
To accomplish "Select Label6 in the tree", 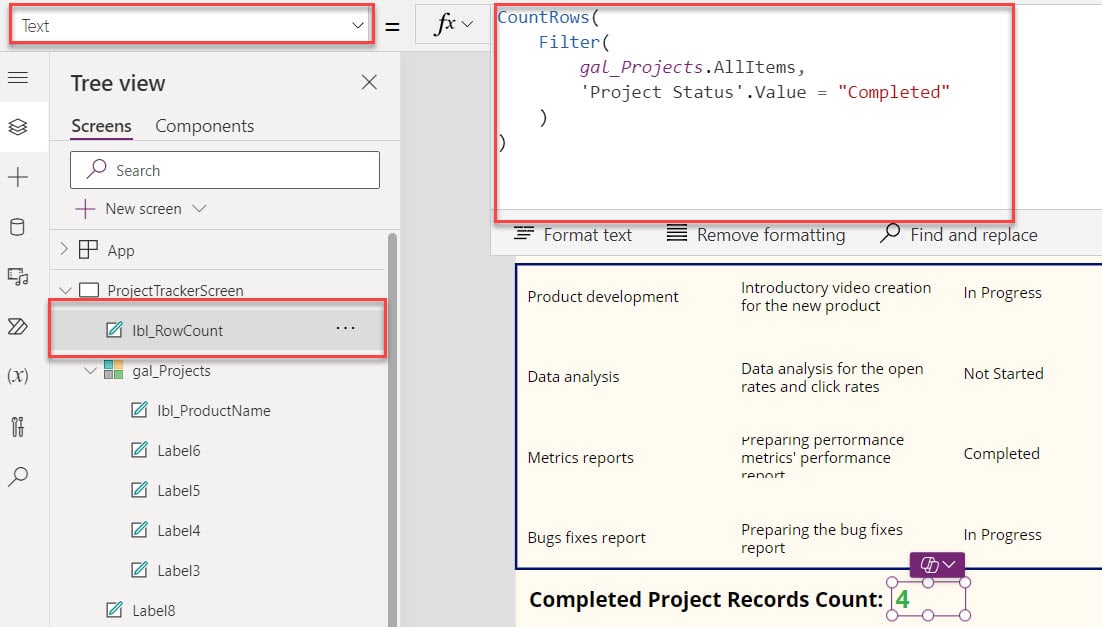I will click(179, 451).
